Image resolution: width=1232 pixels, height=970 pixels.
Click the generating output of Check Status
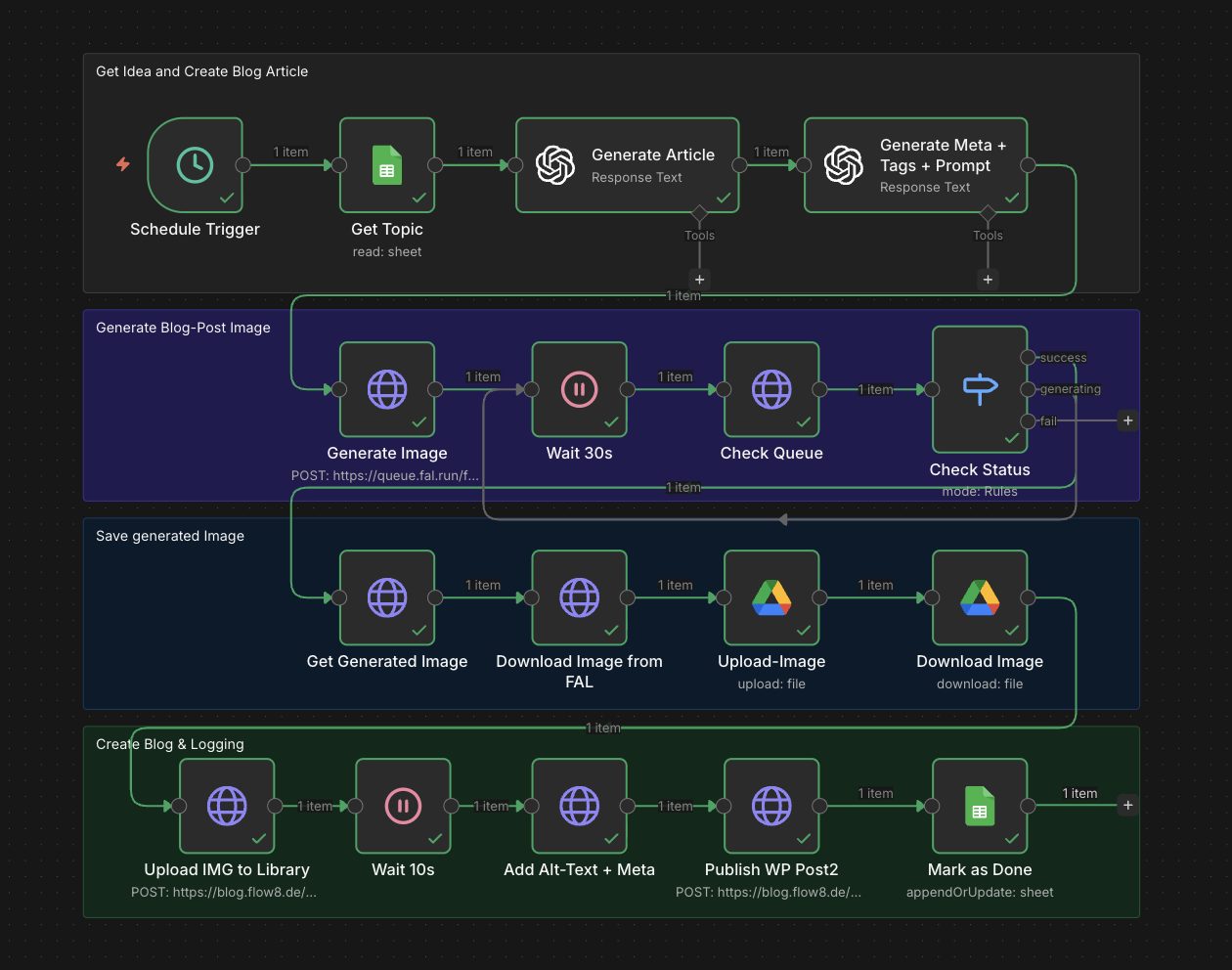click(x=1028, y=389)
